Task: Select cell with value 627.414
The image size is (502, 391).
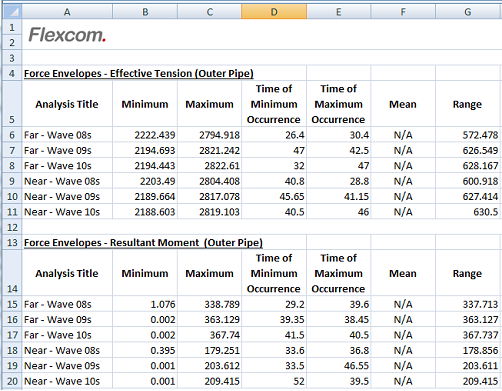Action: pos(468,196)
